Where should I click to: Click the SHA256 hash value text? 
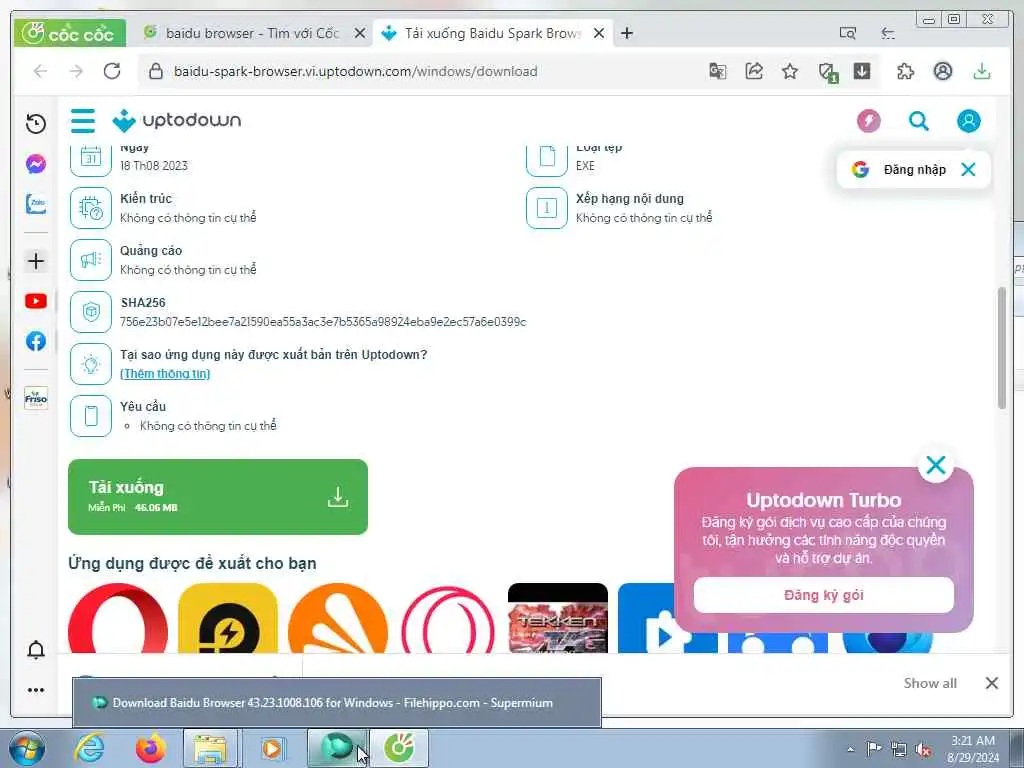323,322
